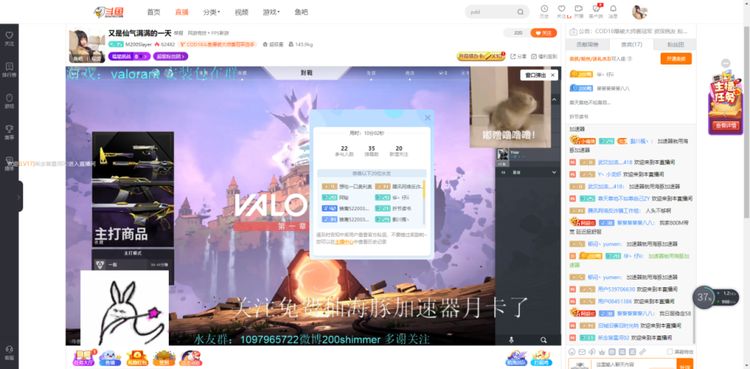Viewport: 750px width, 369px height.
Task: Open the 游戏 dropdown in the top navigation
Action: [271, 12]
